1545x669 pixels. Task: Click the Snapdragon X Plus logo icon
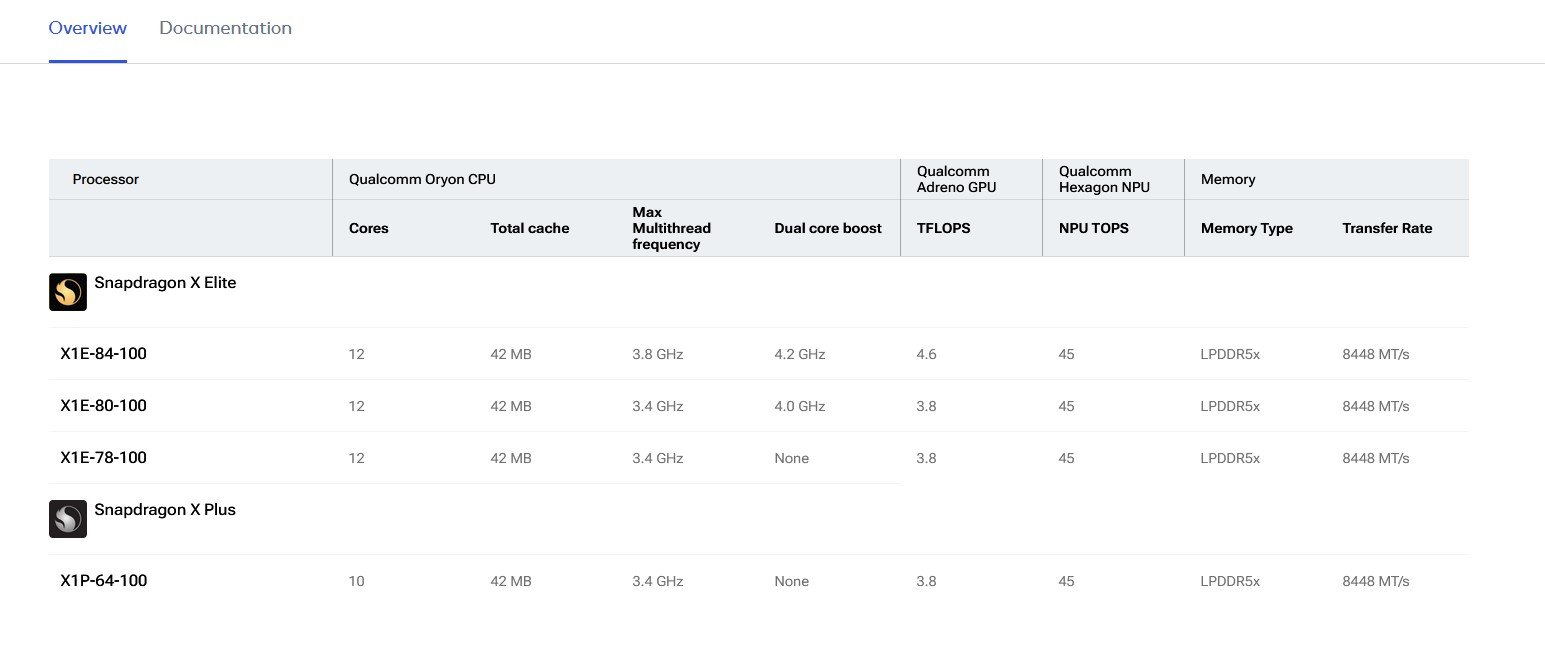coord(68,519)
